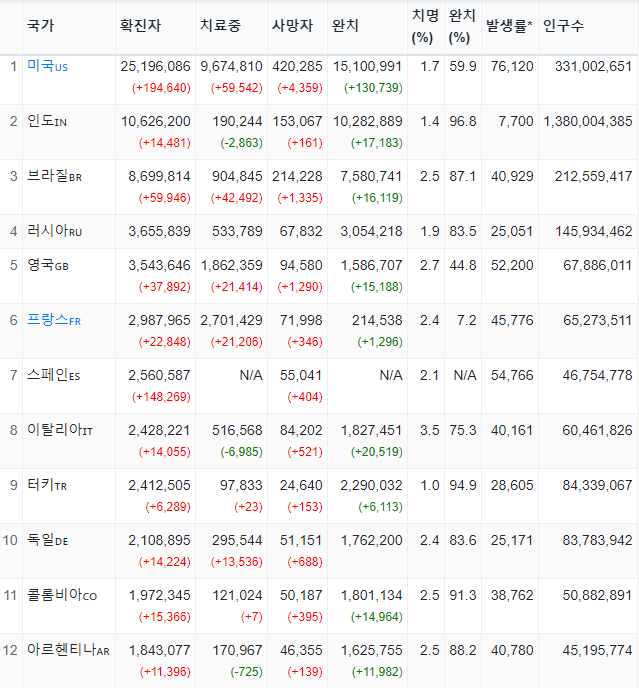The image size is (639, 688).
Task: Select the 독일 DE country name
Action: click(47, 540)
